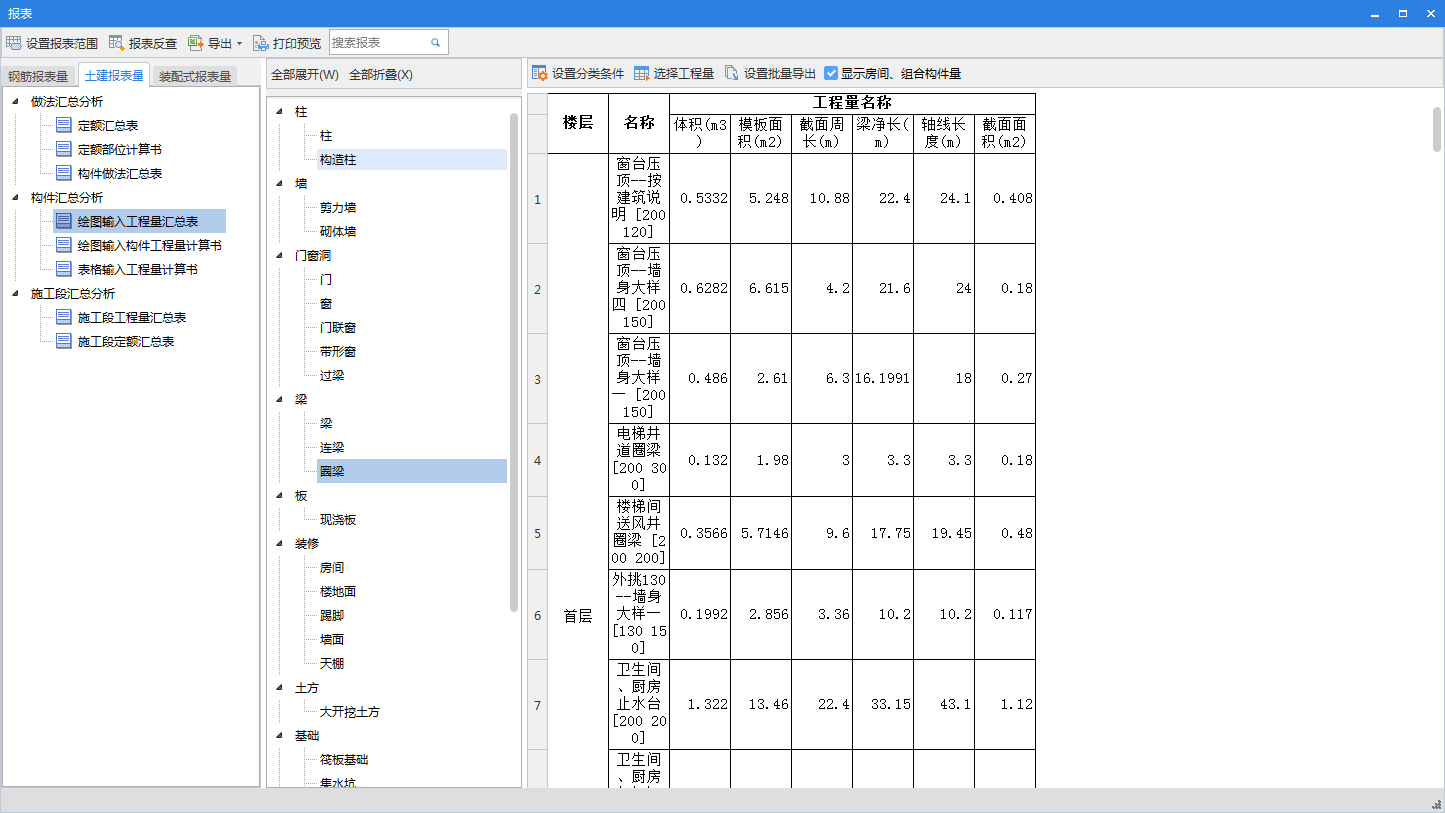Click the 16.1991 value cell
This screenshot has height=813, width=1445.
point(883,378)
